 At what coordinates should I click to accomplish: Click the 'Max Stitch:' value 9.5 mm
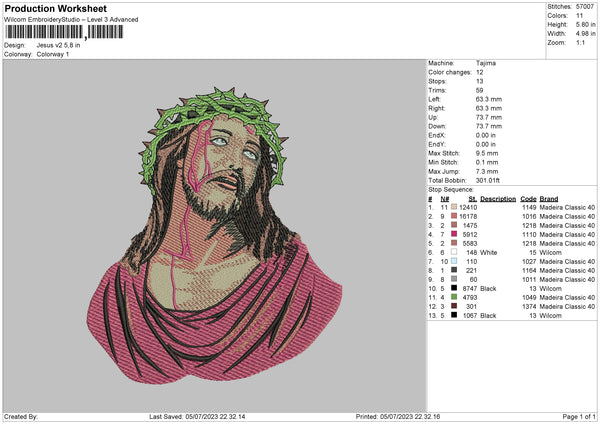487,153
